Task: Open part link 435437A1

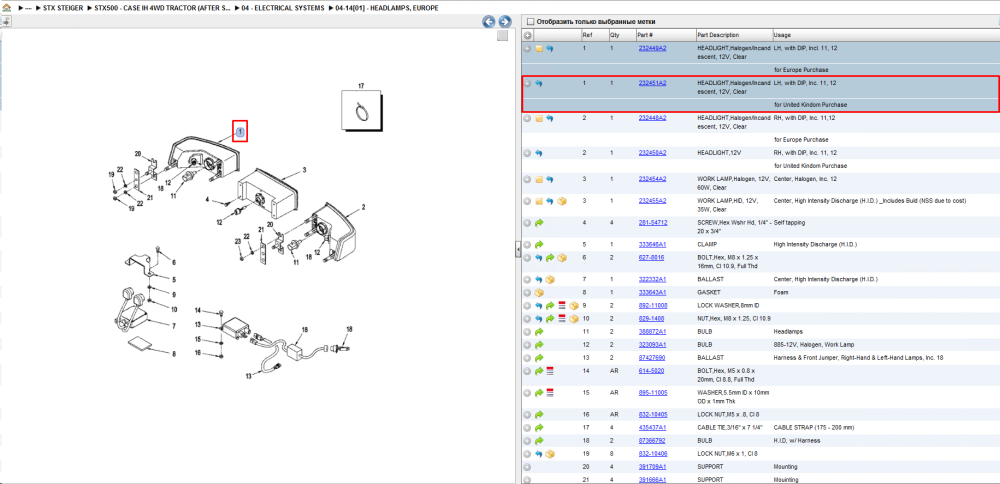Action: [652, 427]
